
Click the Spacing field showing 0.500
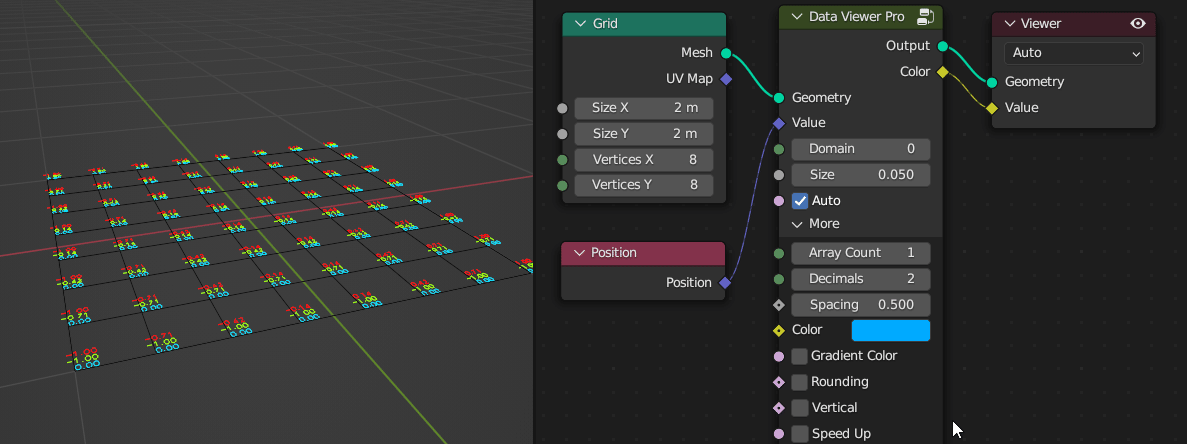861,305
